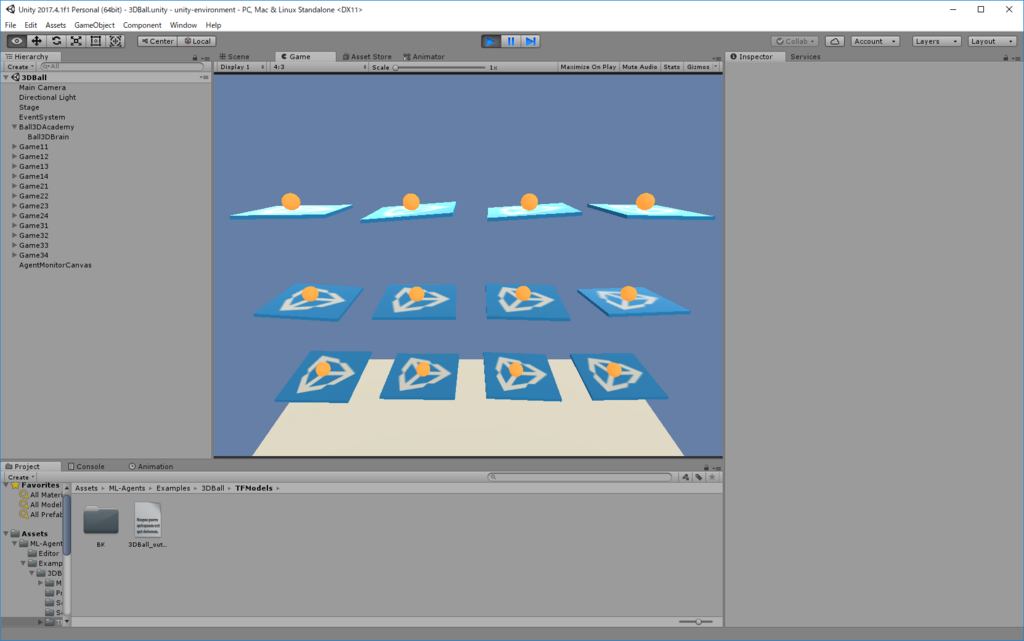Click the search-by-label filter icon in Project
The width and height of the screenshot is (1024, 641).
point(699,477)
